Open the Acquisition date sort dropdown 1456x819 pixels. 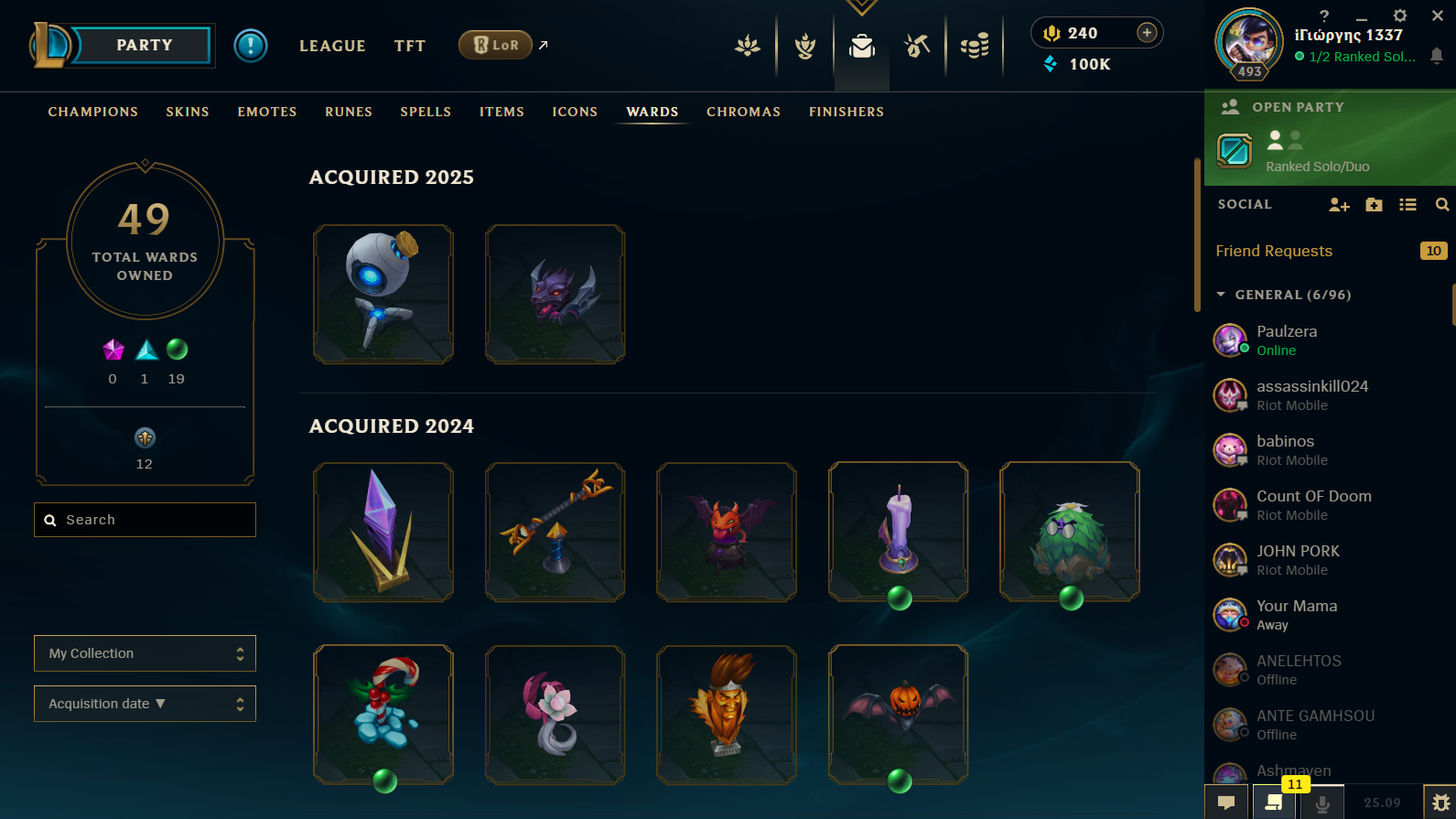(x=145, y=704)
